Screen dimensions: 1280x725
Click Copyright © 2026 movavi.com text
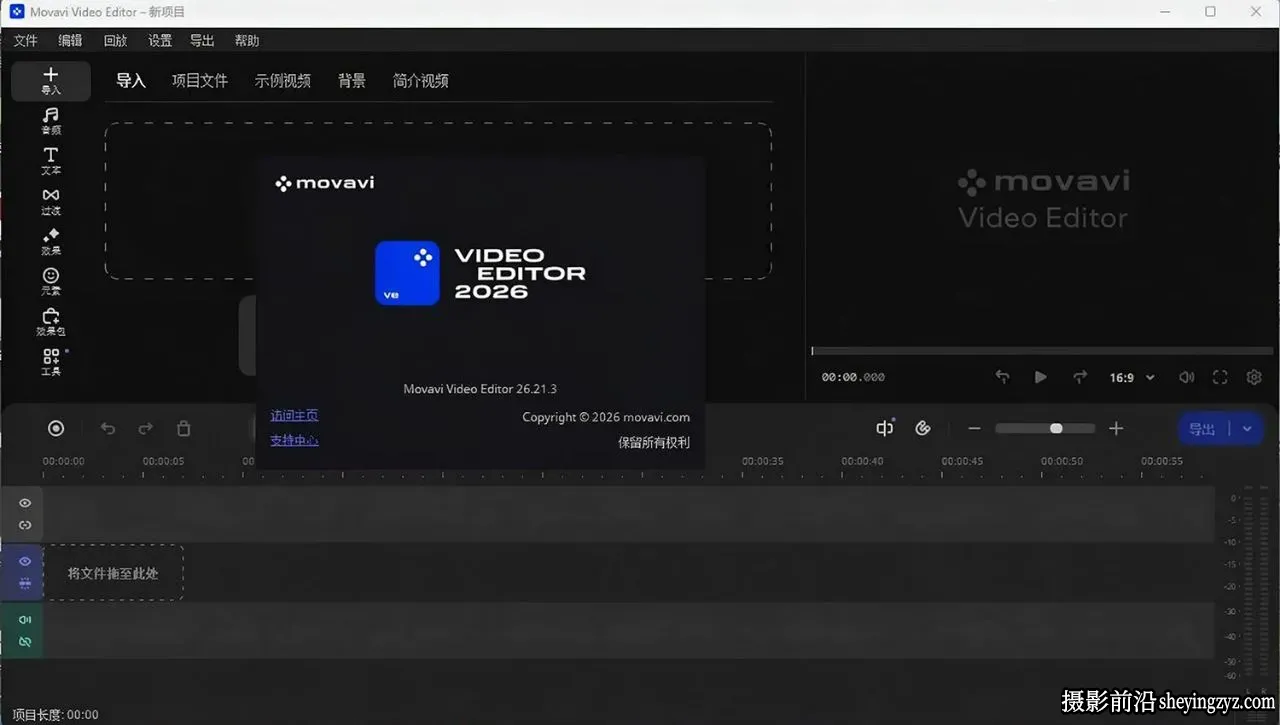[x=606, y=417]
